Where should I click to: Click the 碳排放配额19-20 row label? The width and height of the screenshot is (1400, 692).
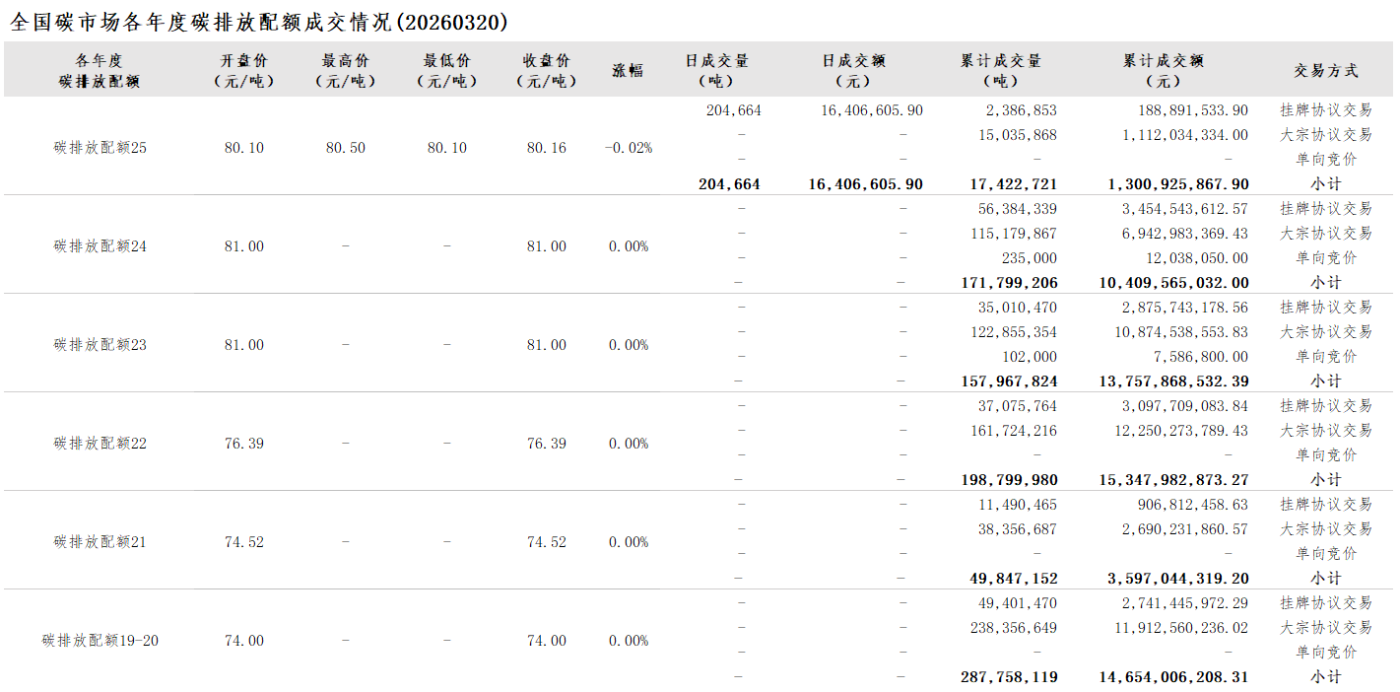[x=100, y=641]
